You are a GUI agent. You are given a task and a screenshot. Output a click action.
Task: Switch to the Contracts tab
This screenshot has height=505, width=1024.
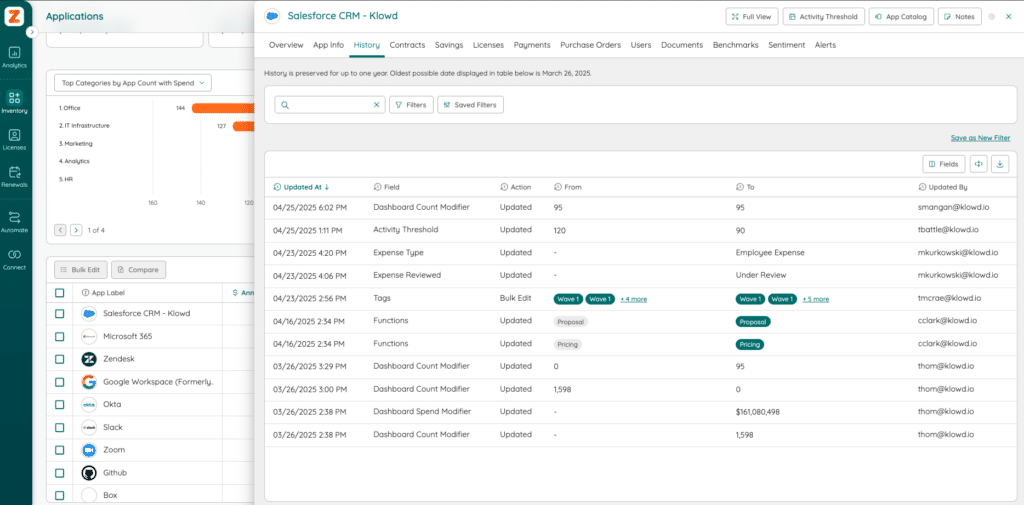click(408, 45)
